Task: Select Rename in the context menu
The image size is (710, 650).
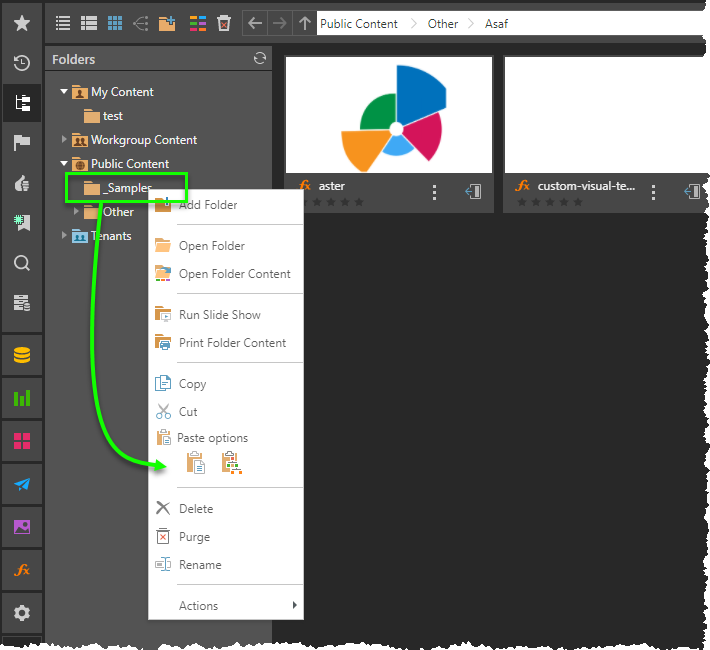Action: coord(200,565)
